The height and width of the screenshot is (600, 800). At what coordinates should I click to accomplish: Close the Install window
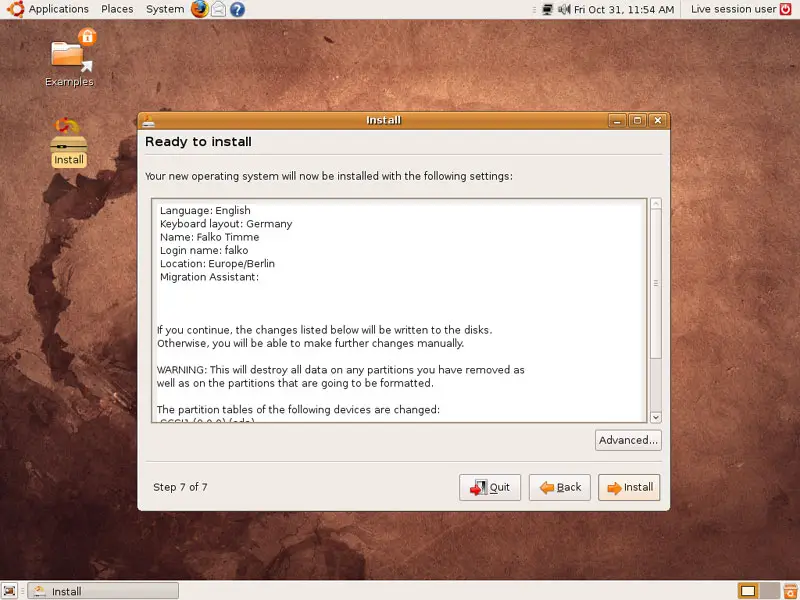coord(658,120)
